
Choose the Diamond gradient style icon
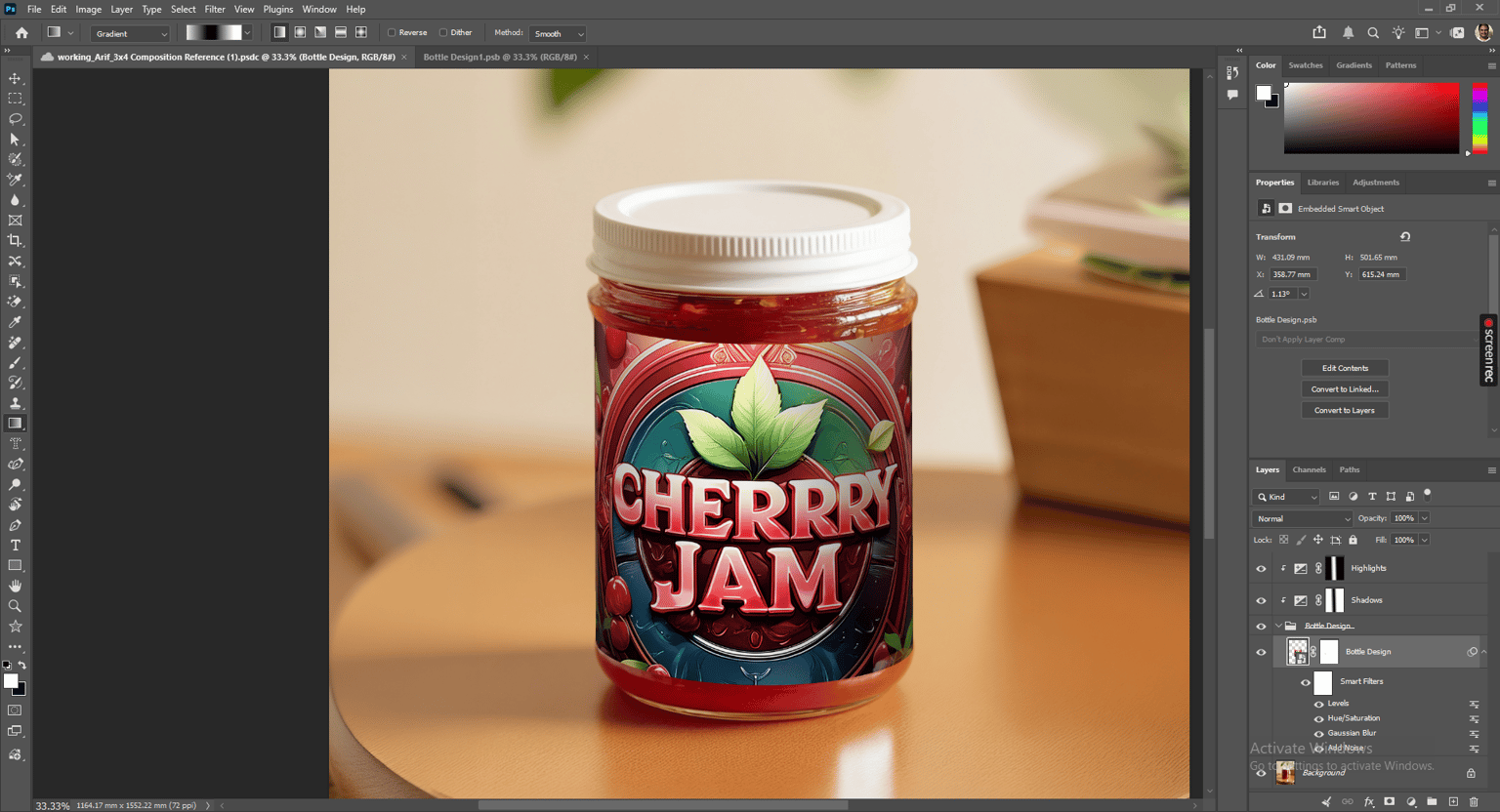coord(361,32)
